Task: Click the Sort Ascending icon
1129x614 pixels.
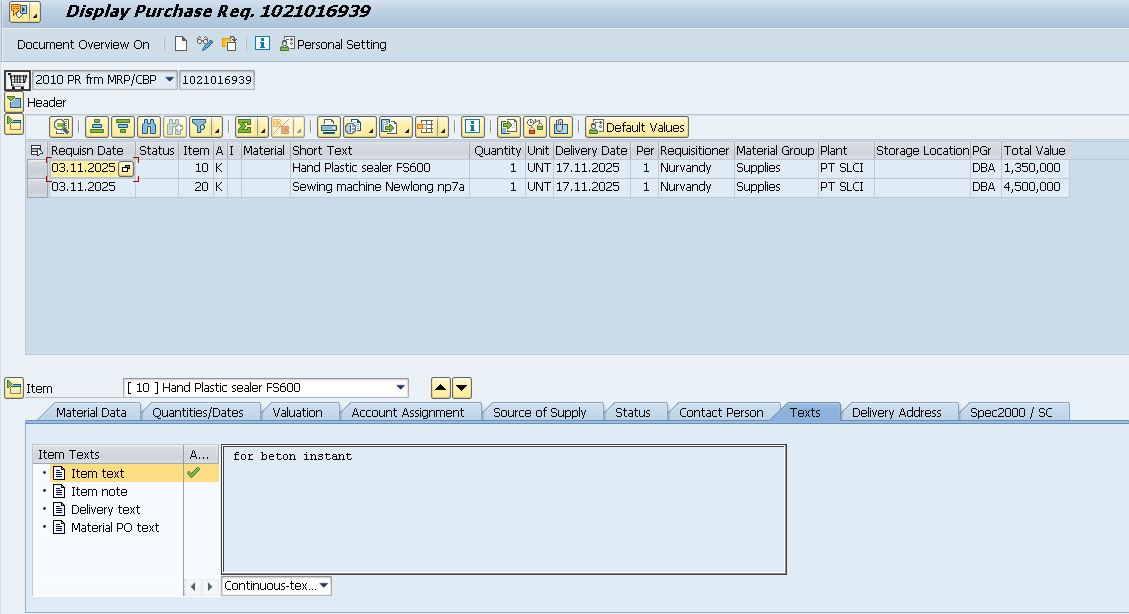Action: coord(96,127)
